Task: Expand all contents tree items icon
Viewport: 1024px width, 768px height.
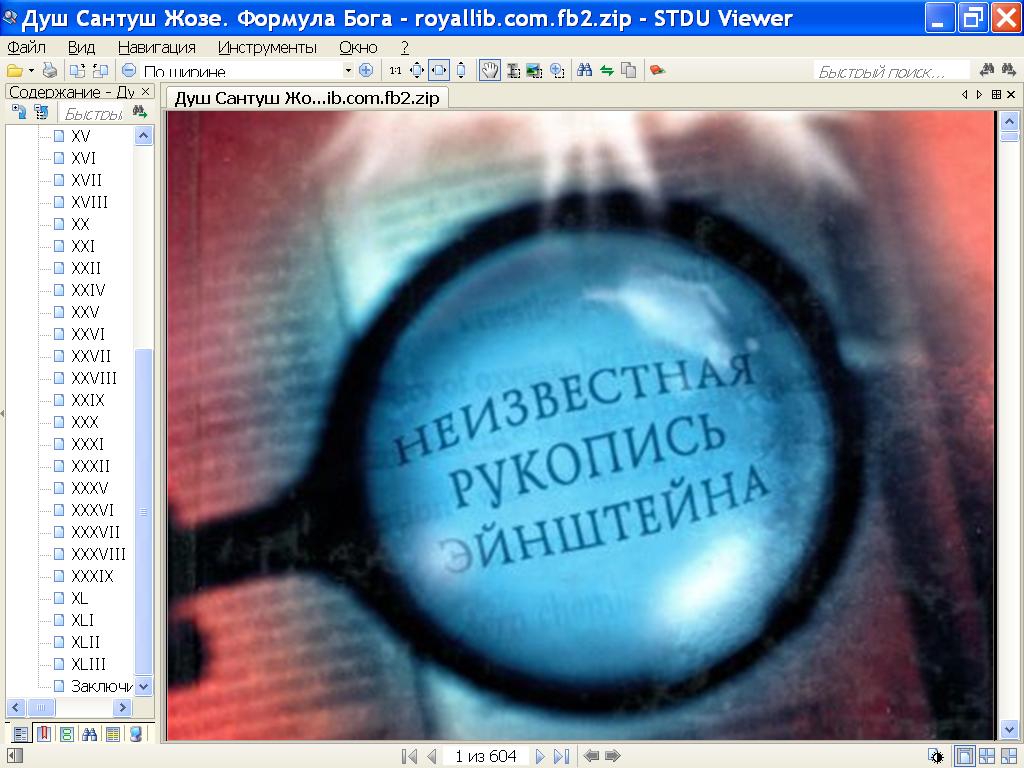Action: click(19, 112)
